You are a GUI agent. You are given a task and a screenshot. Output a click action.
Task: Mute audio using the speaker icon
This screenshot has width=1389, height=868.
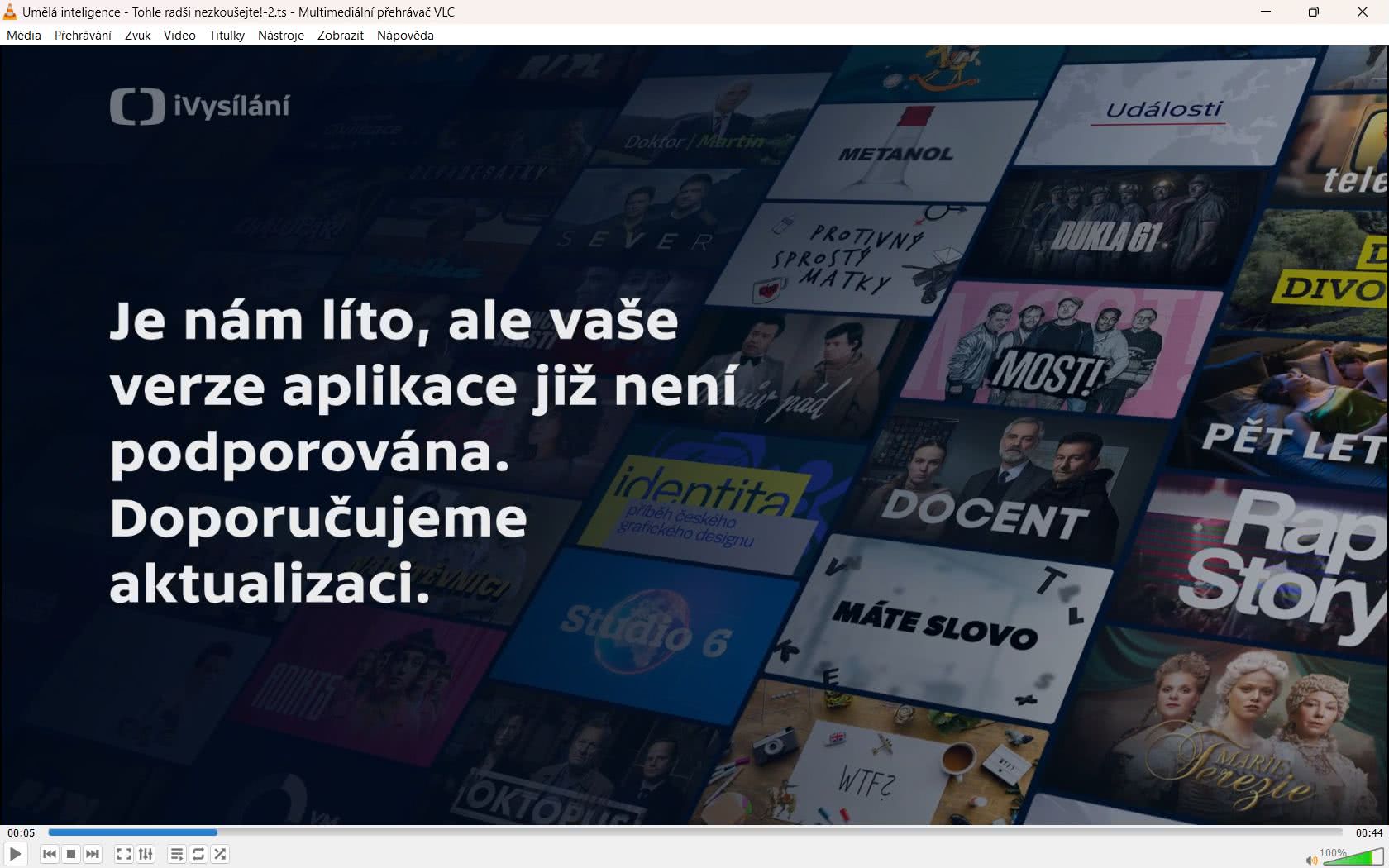[x=1310, y=861]
